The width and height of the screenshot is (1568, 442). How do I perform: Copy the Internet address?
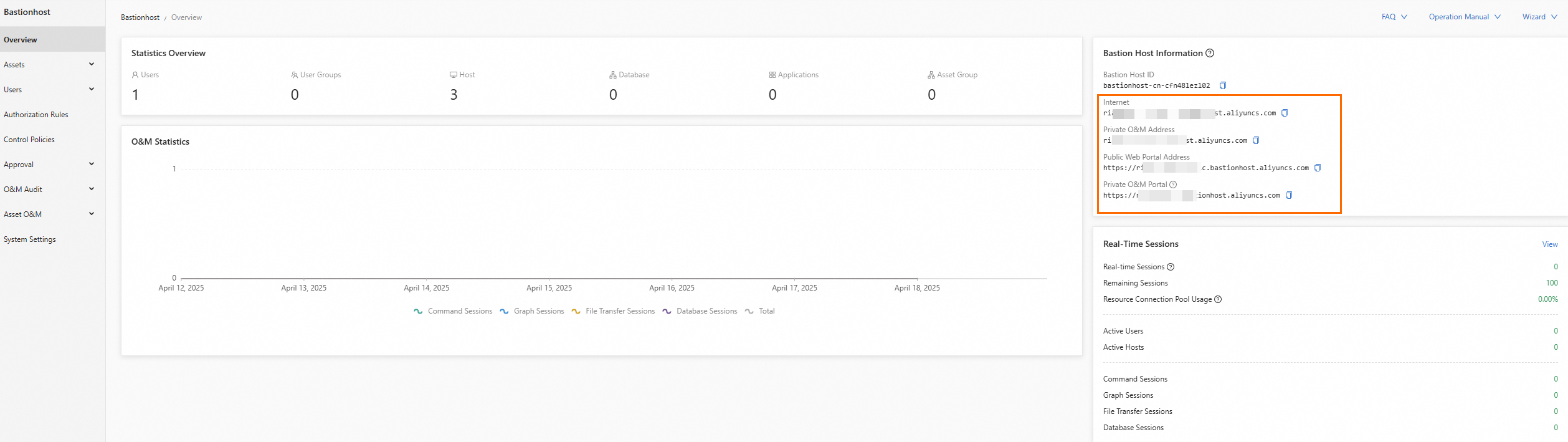tap(1285, 113)
